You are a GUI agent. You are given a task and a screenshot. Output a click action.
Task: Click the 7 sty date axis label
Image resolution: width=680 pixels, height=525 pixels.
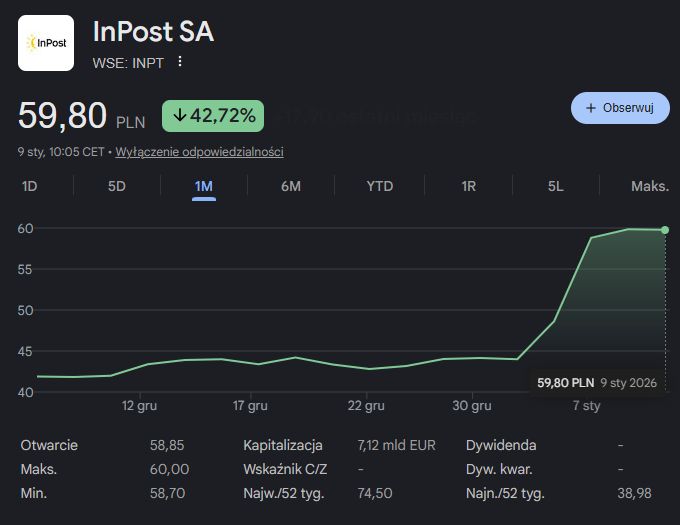586,406
